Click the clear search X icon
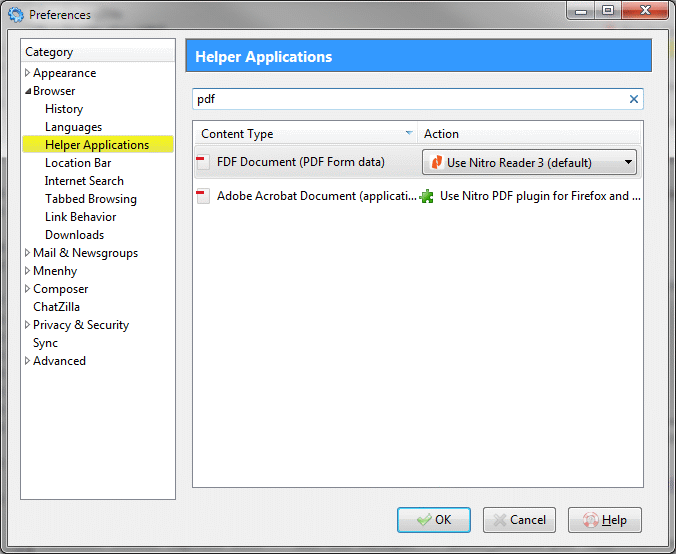 coord(633,99)
